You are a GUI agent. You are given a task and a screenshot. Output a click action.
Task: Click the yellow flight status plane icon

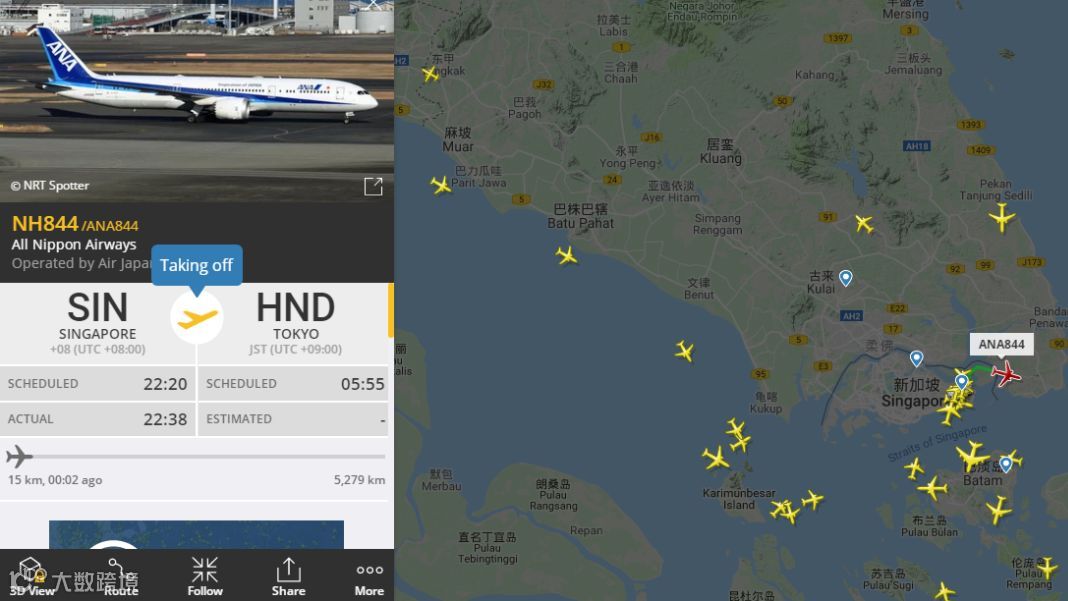pos(197,318)
